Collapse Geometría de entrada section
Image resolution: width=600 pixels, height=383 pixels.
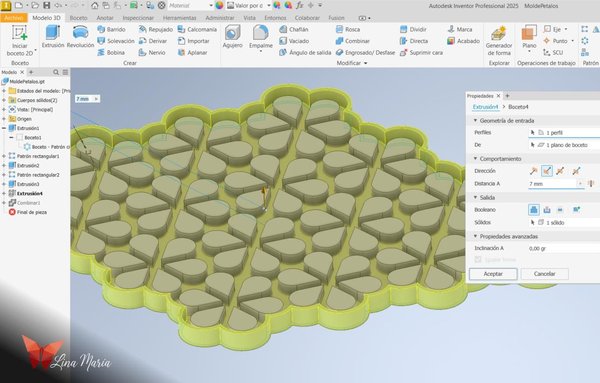click(475, 121)
